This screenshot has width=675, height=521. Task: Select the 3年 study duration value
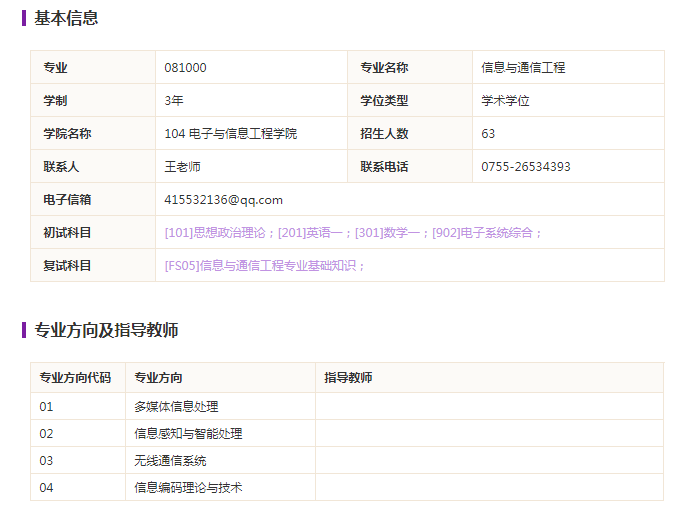coord(174,101)
